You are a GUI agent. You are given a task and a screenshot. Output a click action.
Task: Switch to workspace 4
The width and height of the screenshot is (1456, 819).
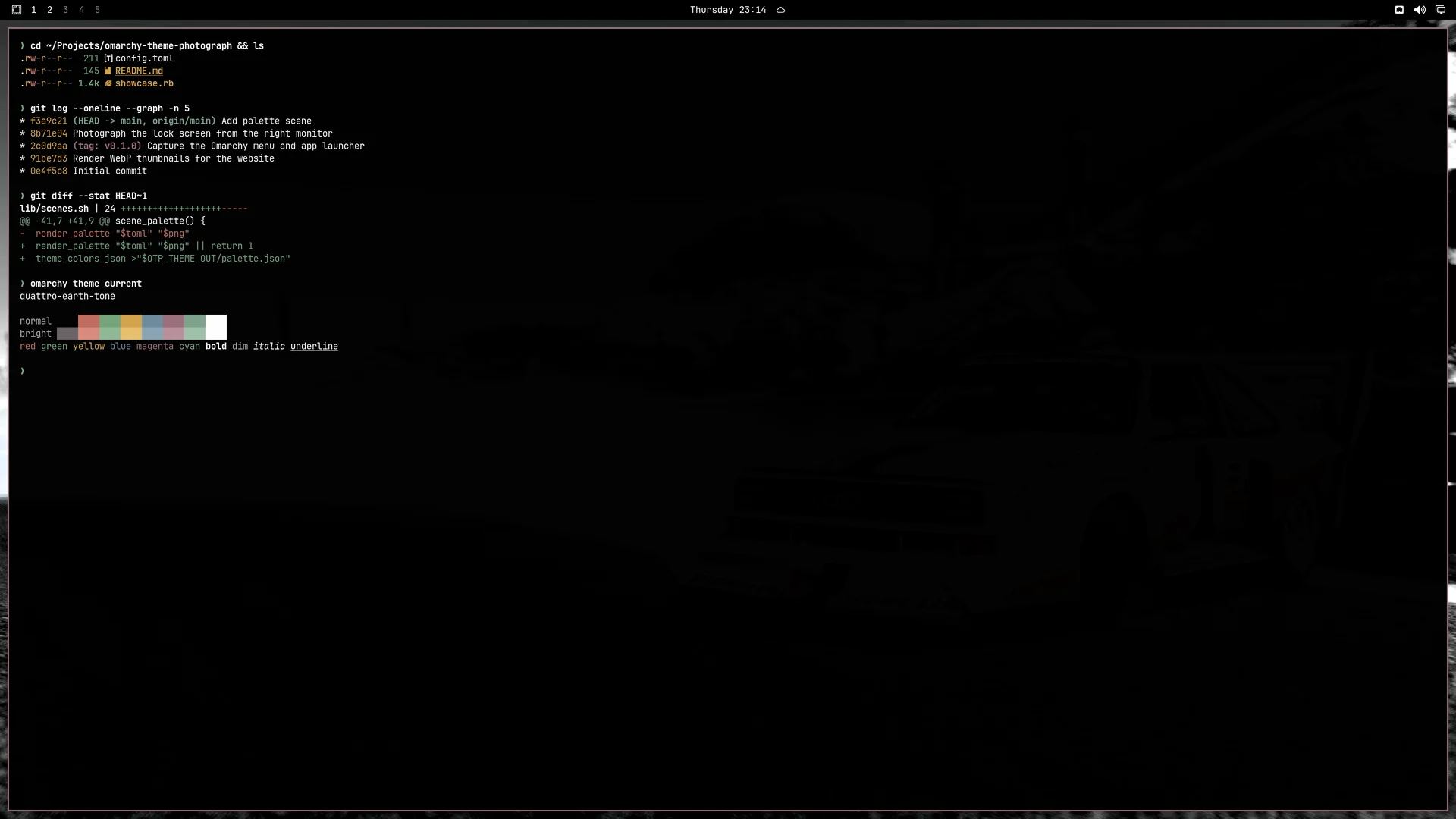(81, 10)
